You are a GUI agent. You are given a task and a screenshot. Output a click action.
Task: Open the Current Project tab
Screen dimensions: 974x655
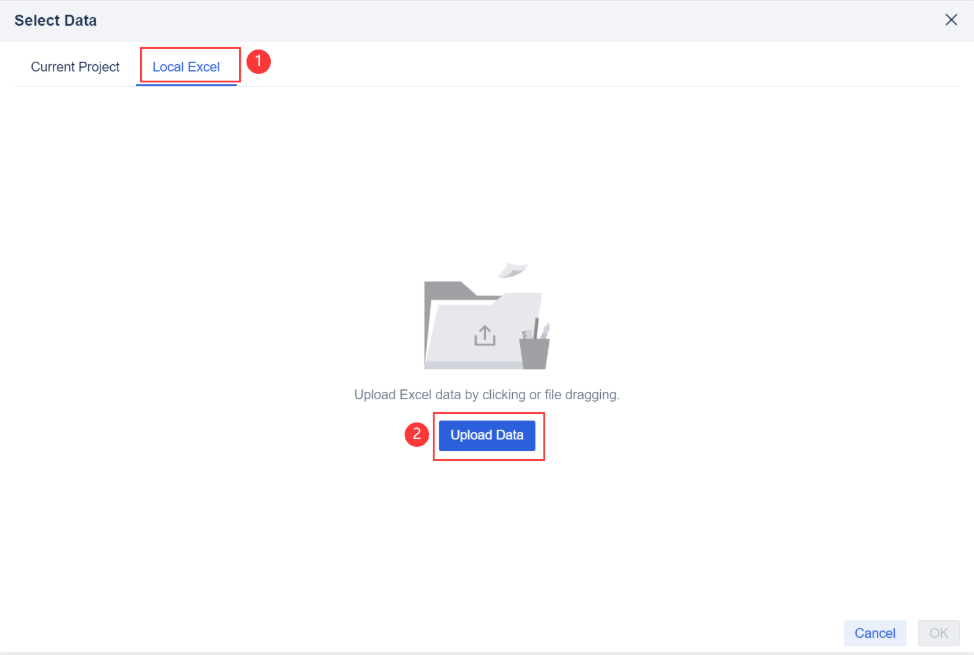(x=75, y=67)
